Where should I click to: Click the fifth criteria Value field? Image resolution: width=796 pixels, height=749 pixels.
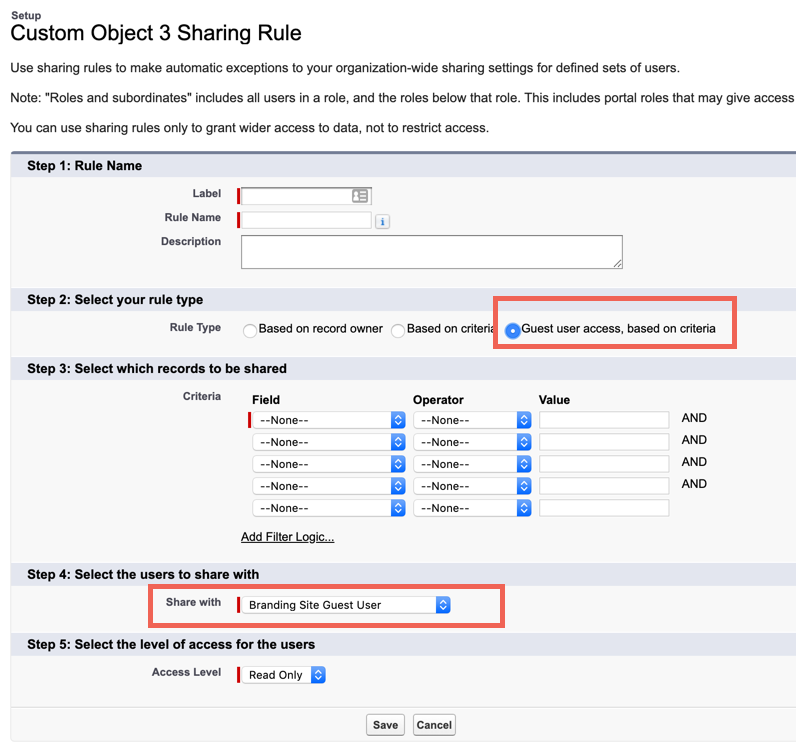(604, 508)
